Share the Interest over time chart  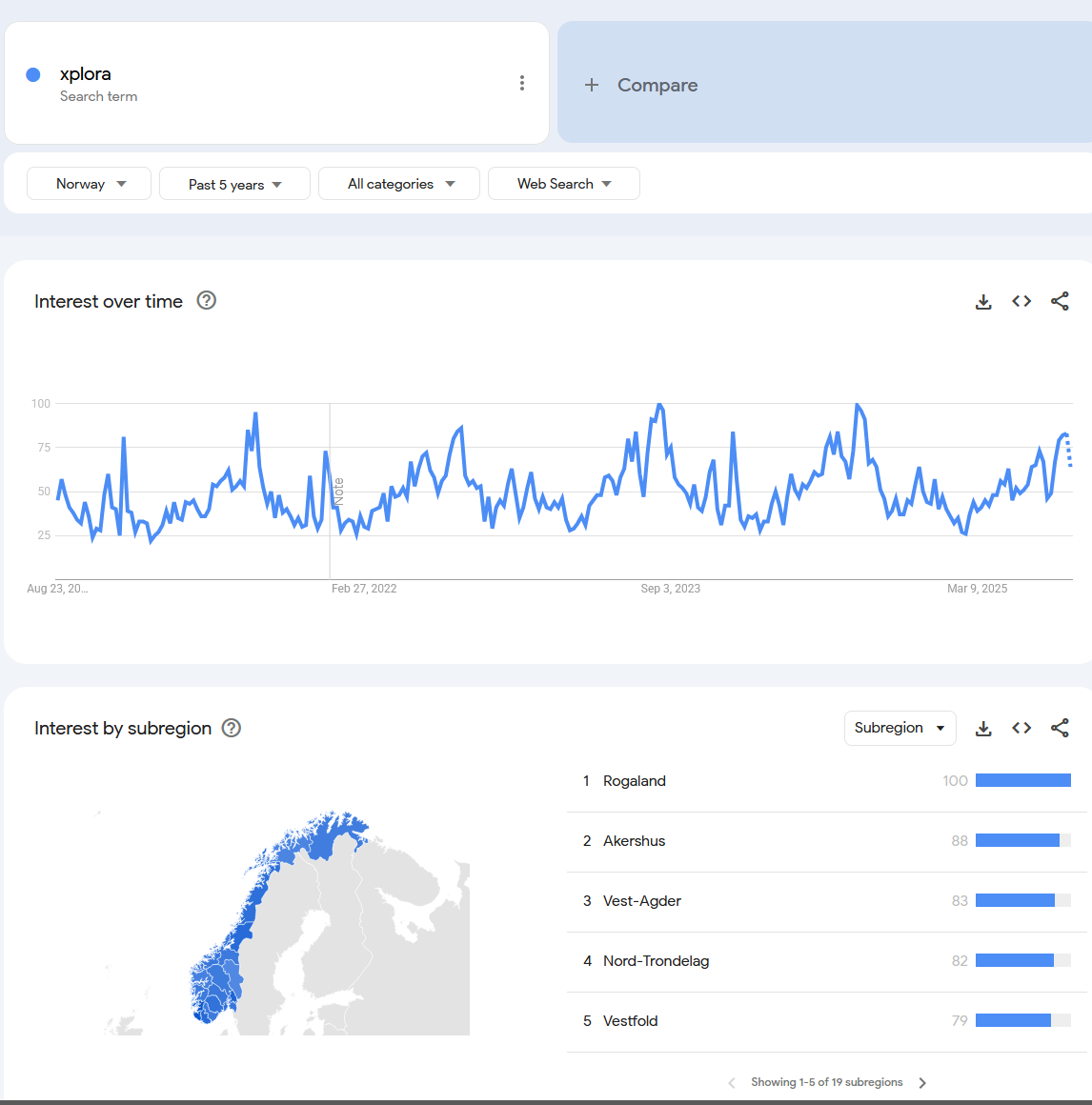1060,302
